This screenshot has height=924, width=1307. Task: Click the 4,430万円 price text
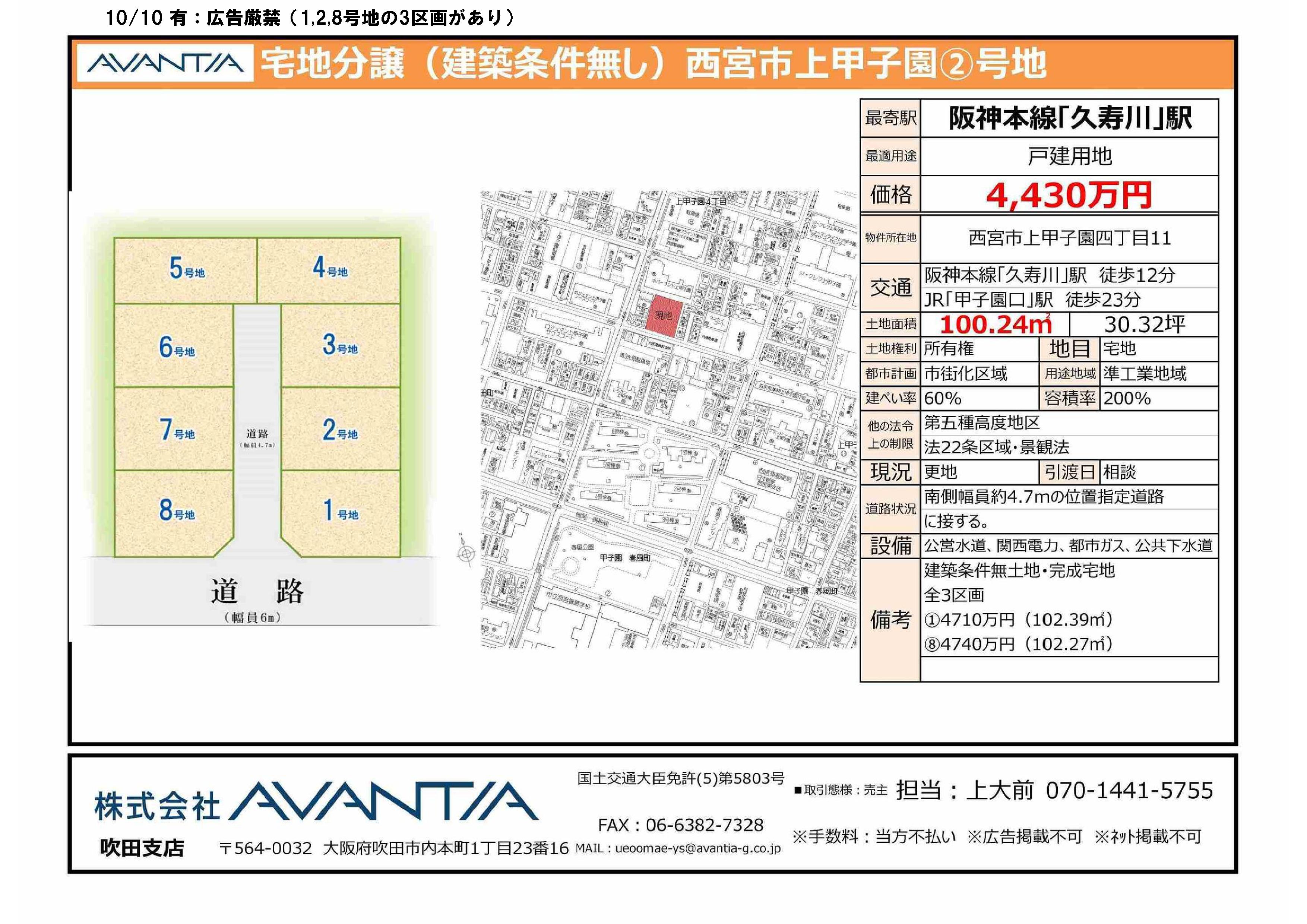[1069, 195]
